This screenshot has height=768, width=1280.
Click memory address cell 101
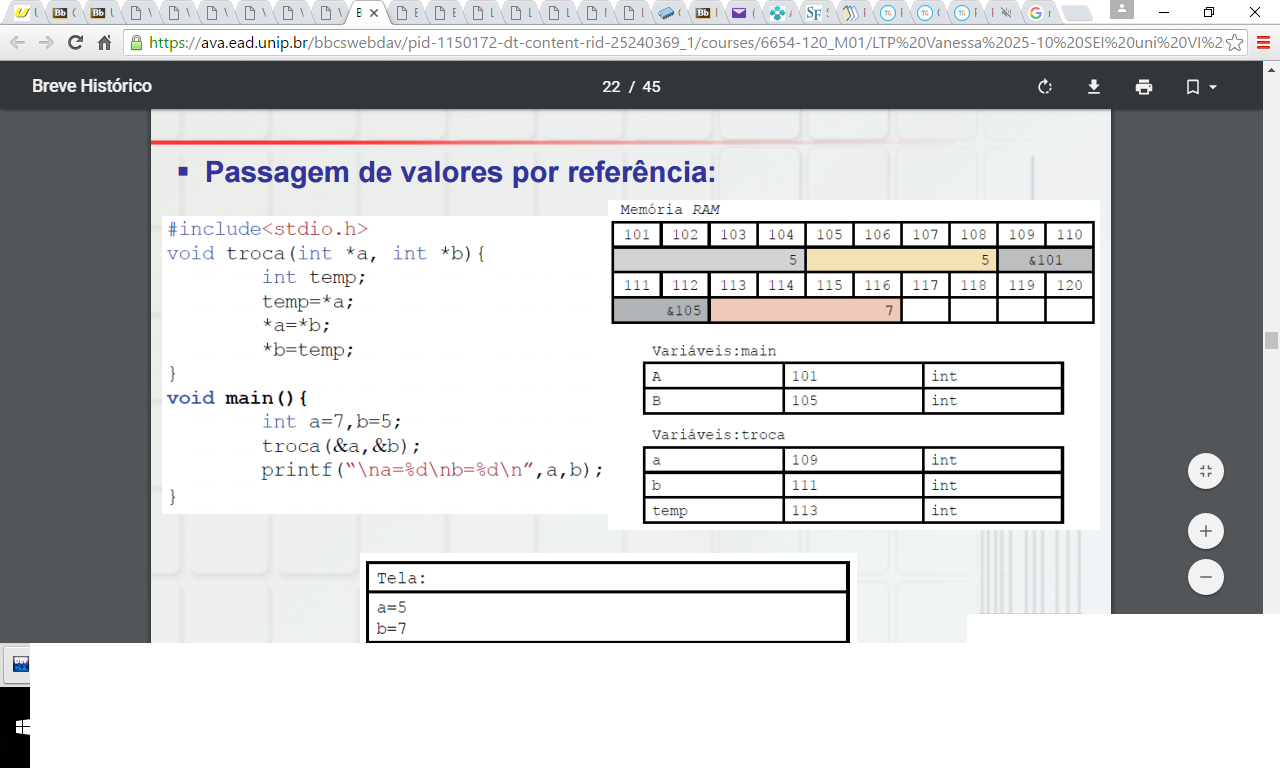637,235
